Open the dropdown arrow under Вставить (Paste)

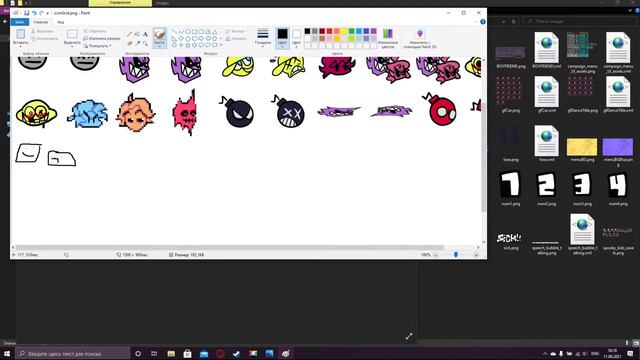[x=20, y=47]
